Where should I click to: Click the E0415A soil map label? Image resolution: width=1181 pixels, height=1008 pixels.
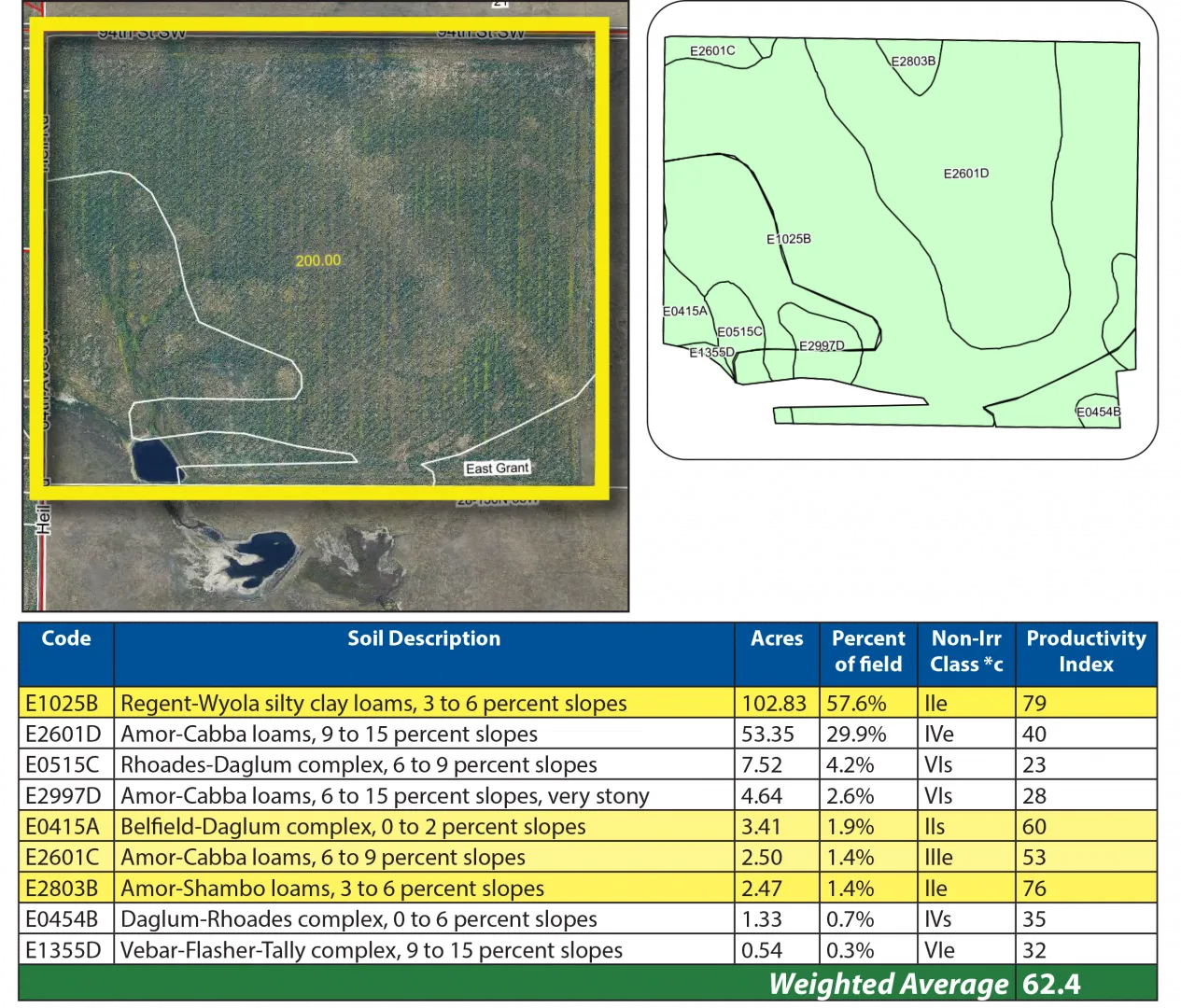coord(685,311)
